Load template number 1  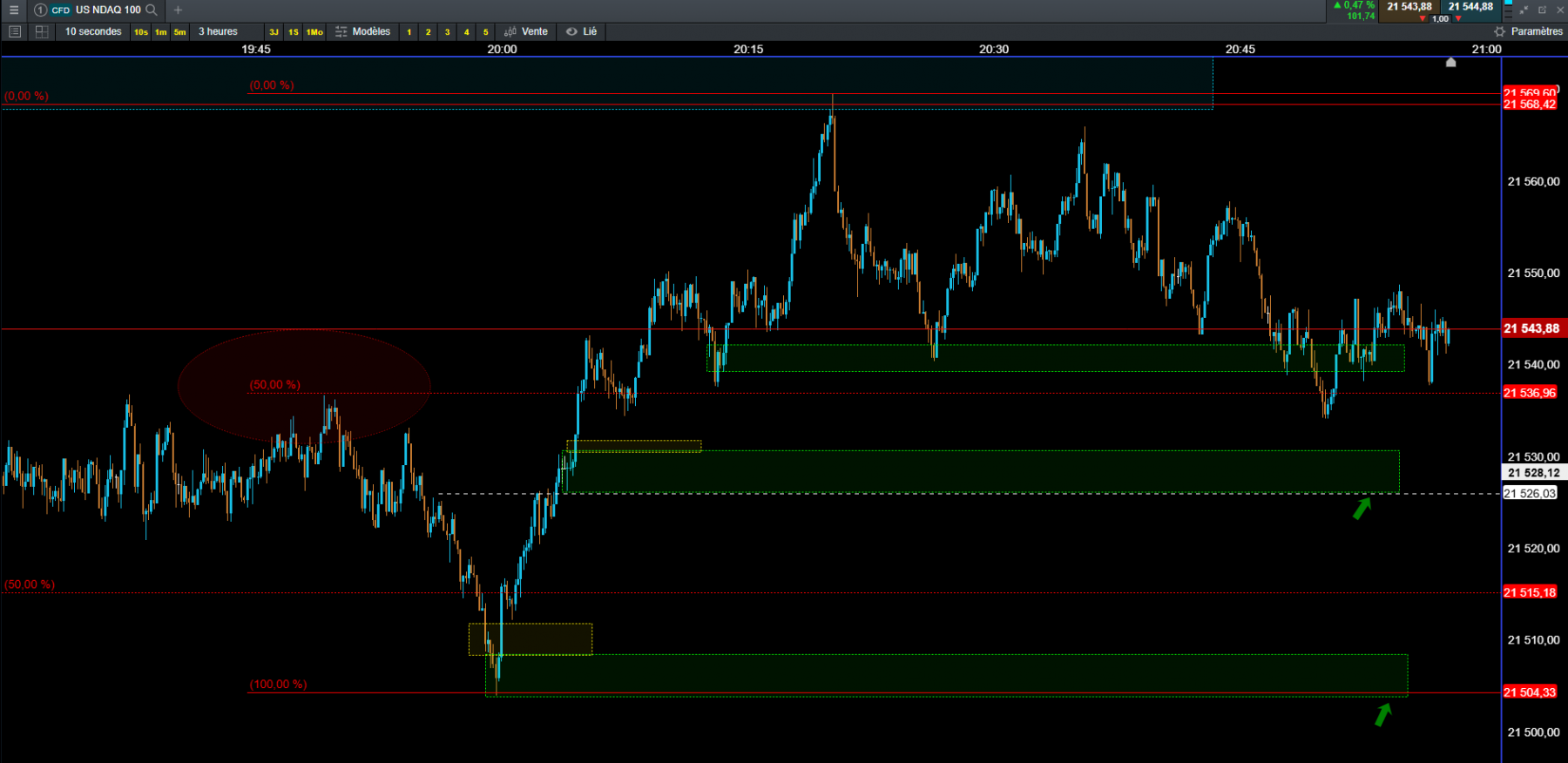click(x=409, y=32)
